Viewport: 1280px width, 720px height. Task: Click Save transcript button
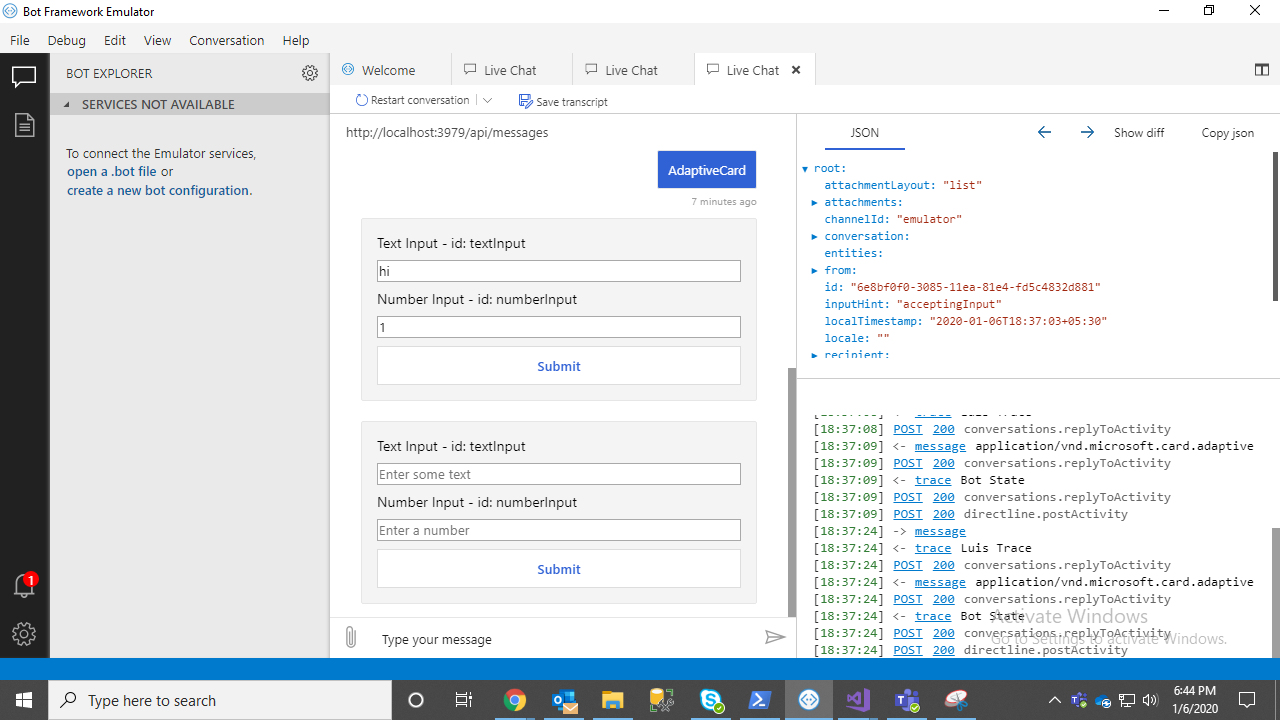point(563,101)
